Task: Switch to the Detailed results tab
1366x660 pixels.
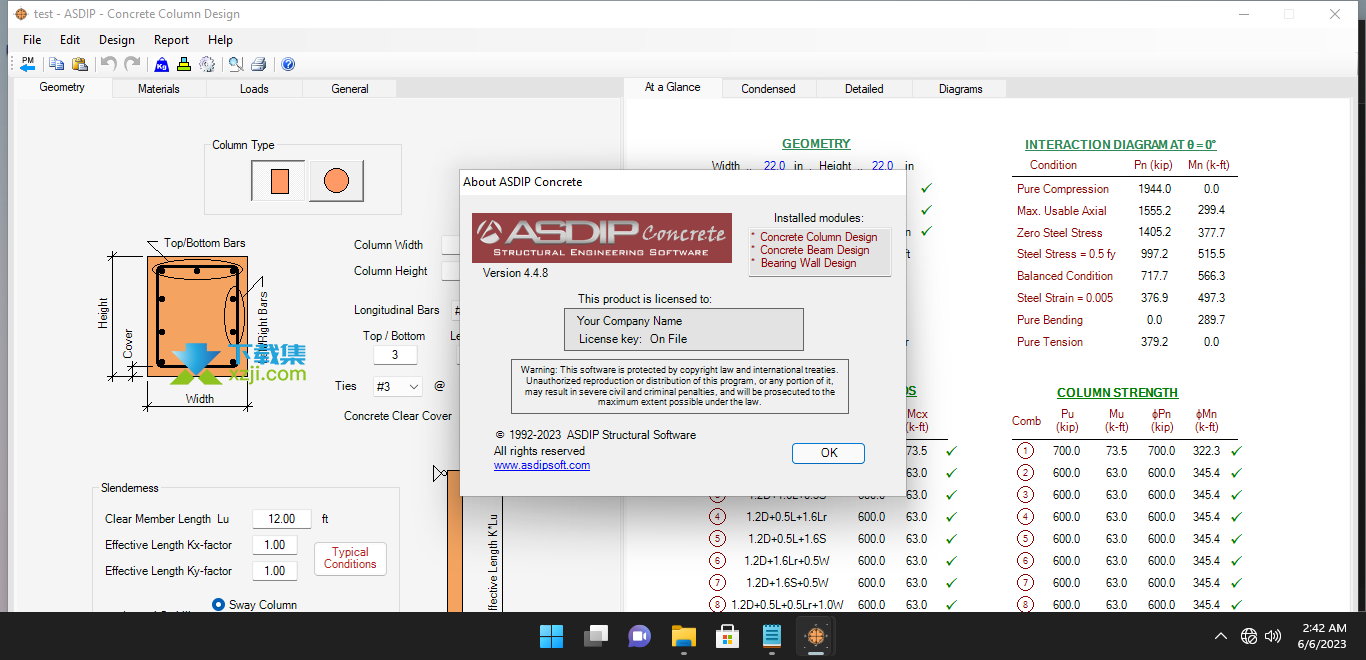Action: [864, 89]
